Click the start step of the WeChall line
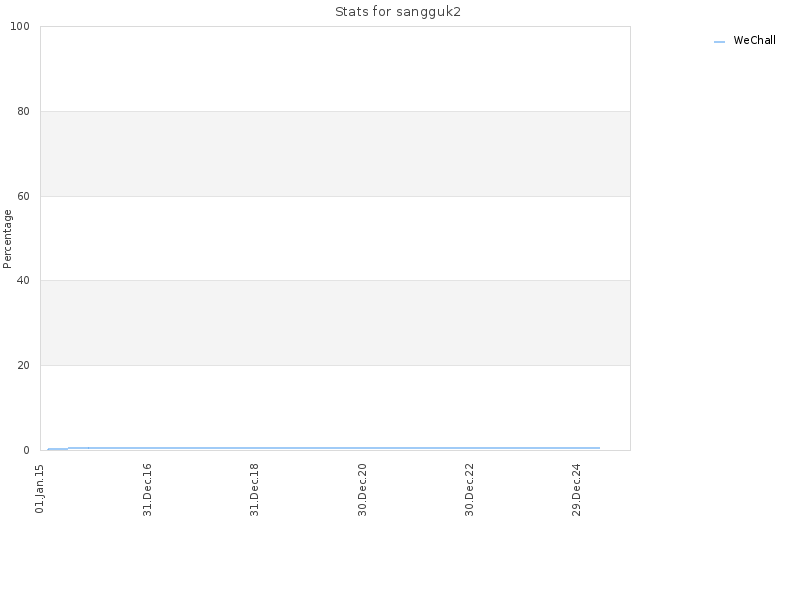Viewport: 800px width, 600px height. coord(58,449)
